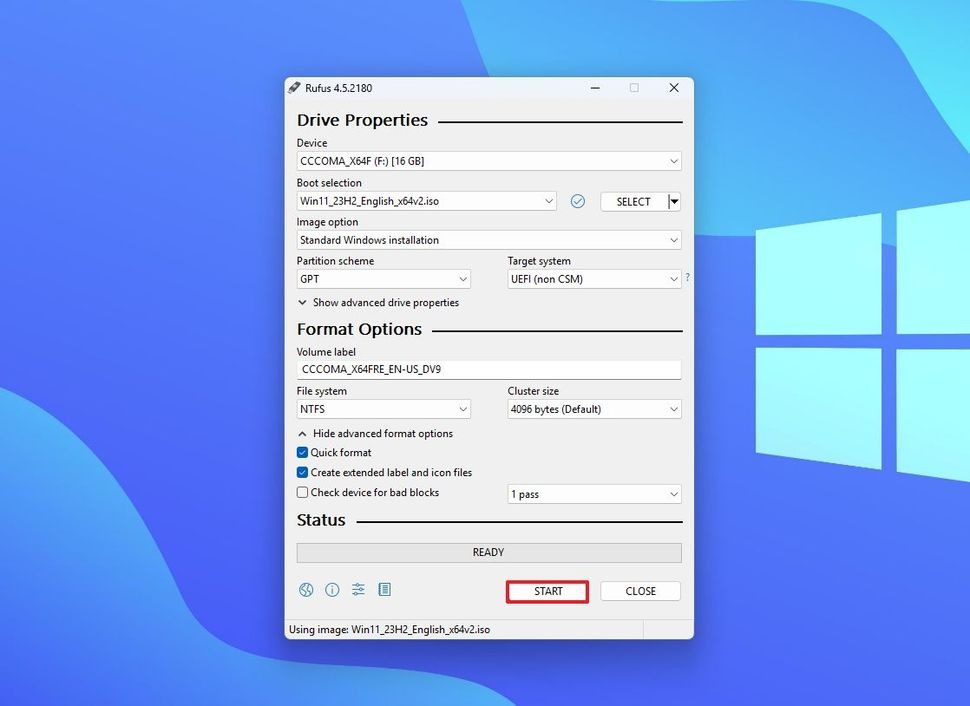
Task: Click the Volume label input field
Action: point(489,369)
